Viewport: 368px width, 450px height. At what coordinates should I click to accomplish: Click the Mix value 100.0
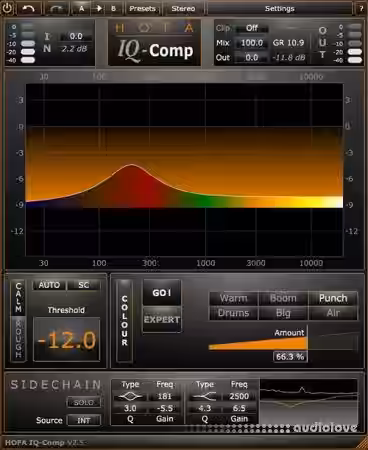(x=252, y=43)
